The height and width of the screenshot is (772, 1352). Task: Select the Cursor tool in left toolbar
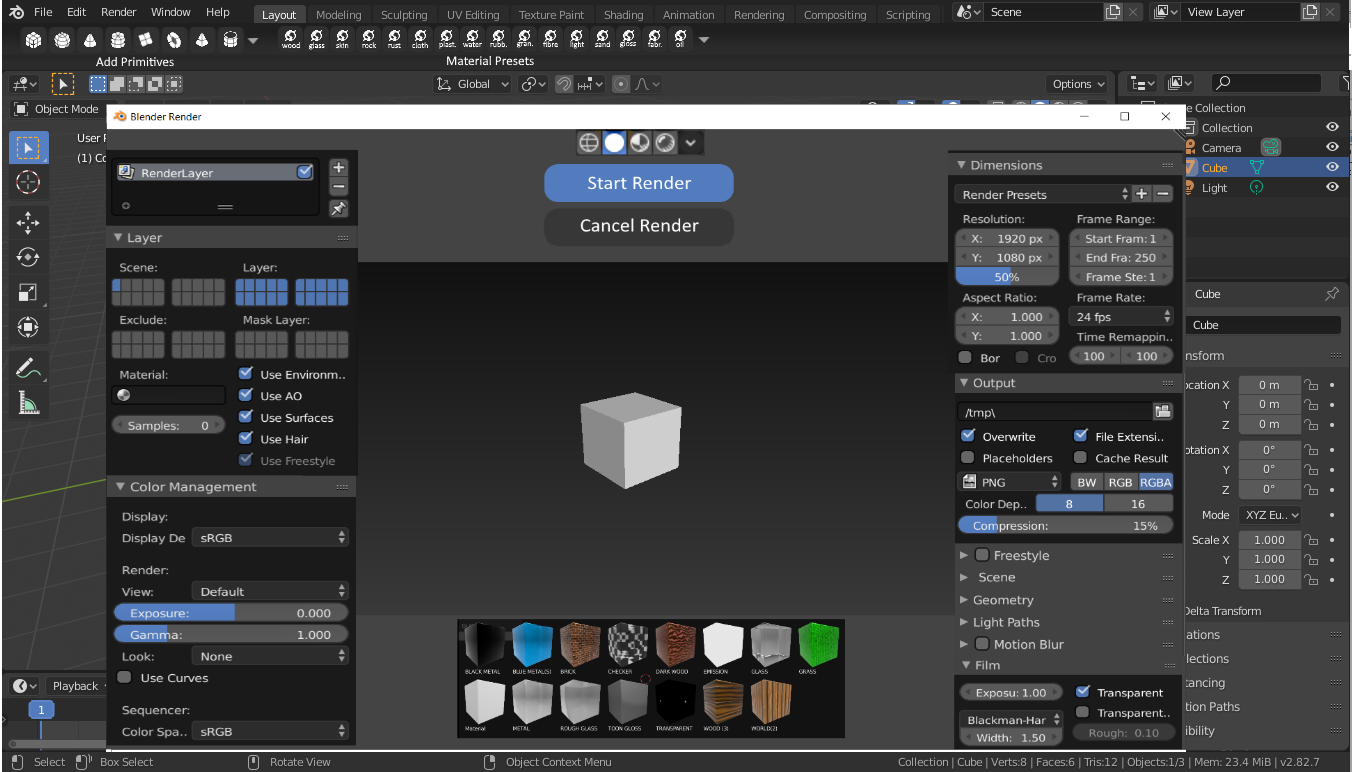point(28,182)
